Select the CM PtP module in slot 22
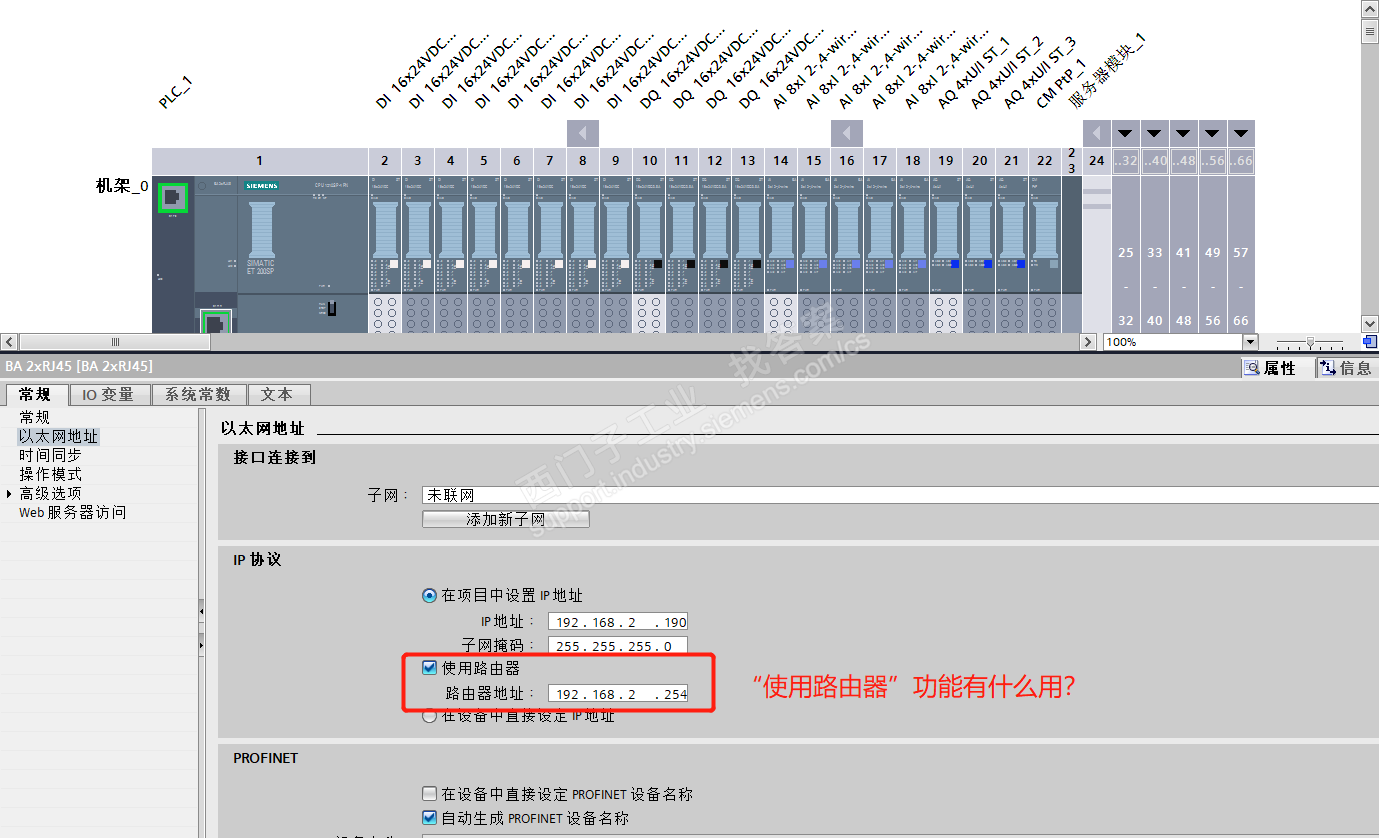 click(x=1044, y=254)
